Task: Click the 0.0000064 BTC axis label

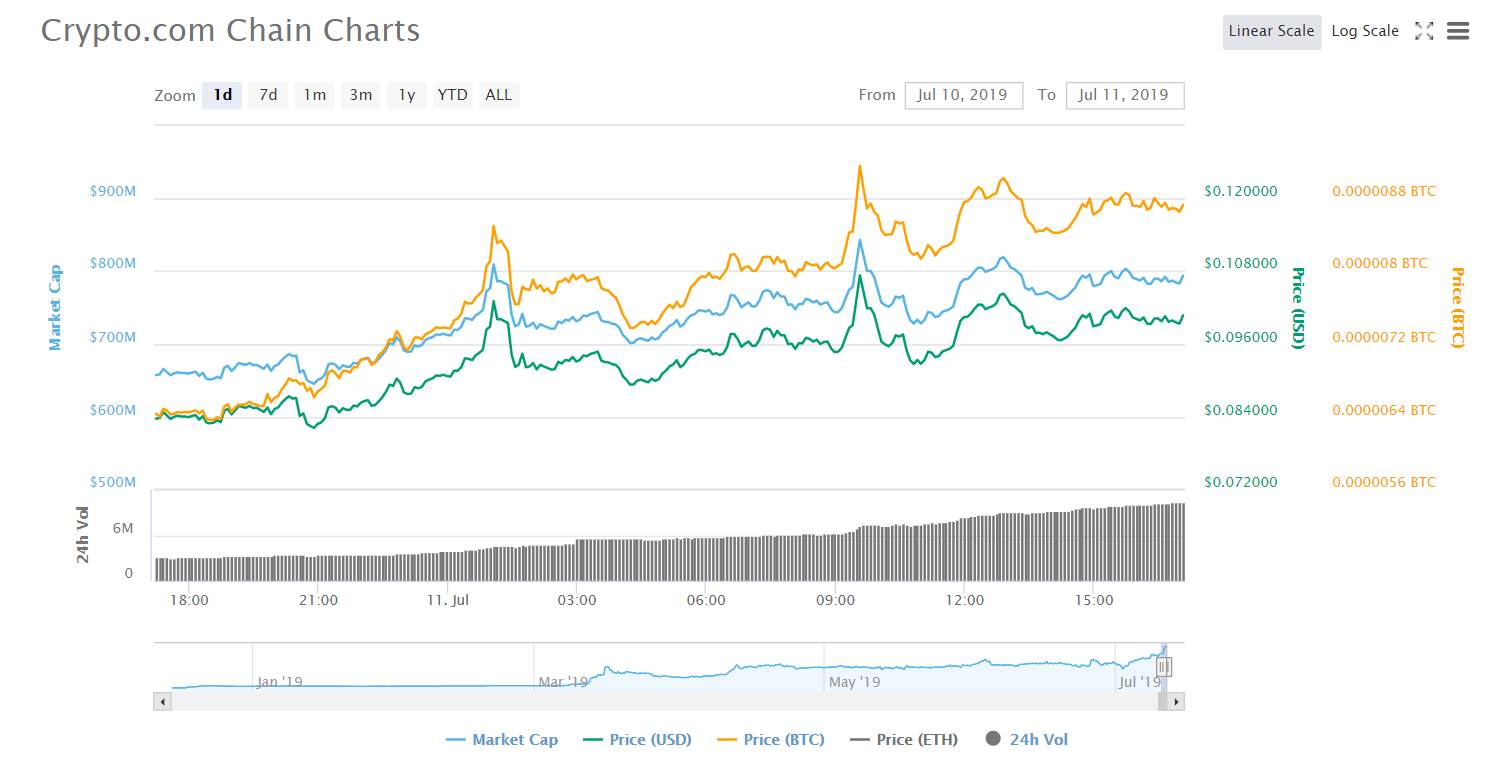Action: point(1384,410)
